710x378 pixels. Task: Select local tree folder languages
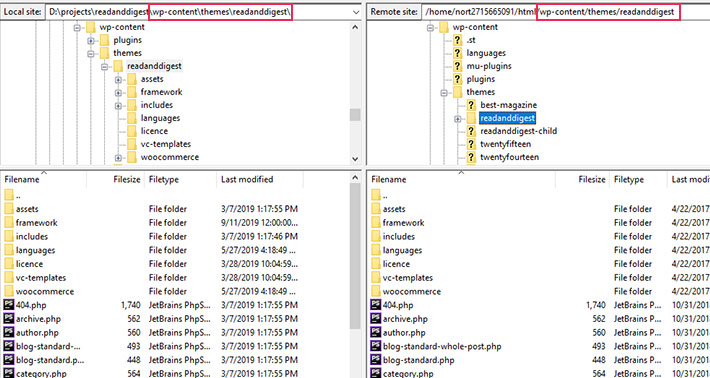pos(160,118)
